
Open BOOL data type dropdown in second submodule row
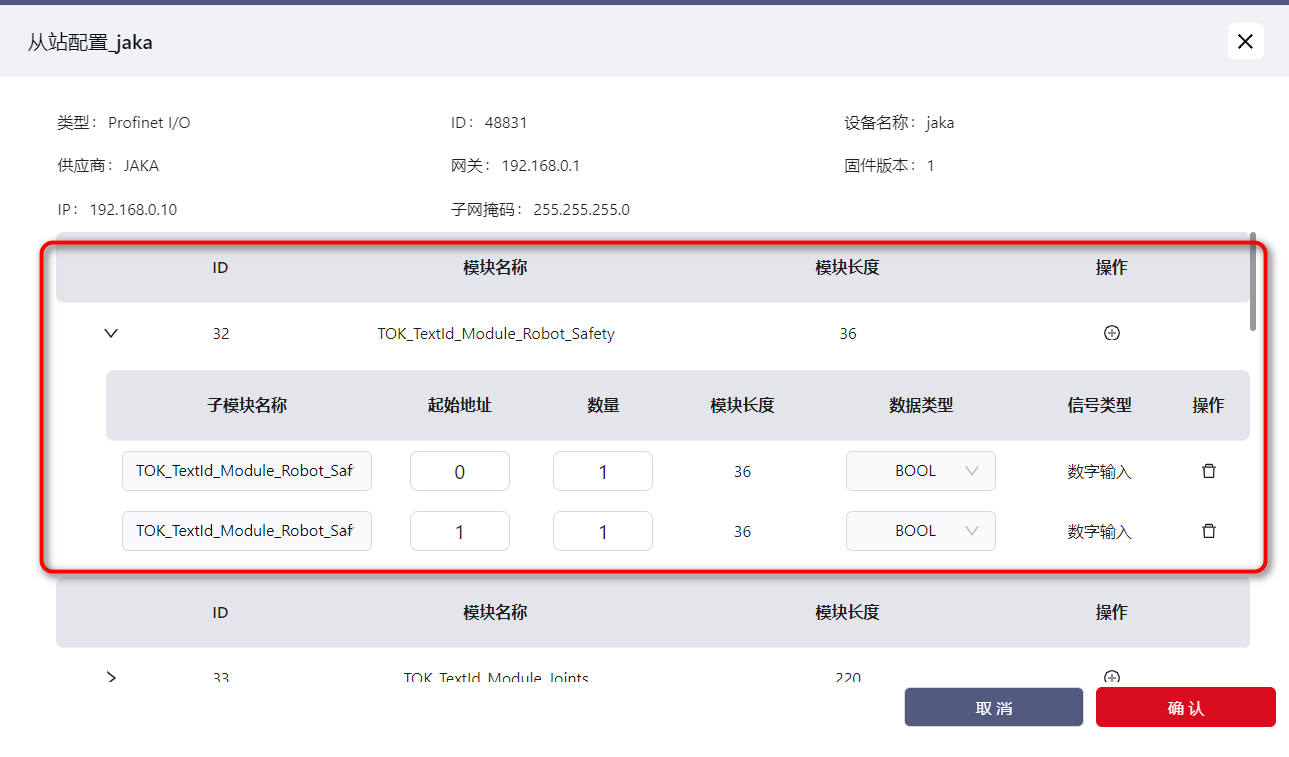(920, 531)
